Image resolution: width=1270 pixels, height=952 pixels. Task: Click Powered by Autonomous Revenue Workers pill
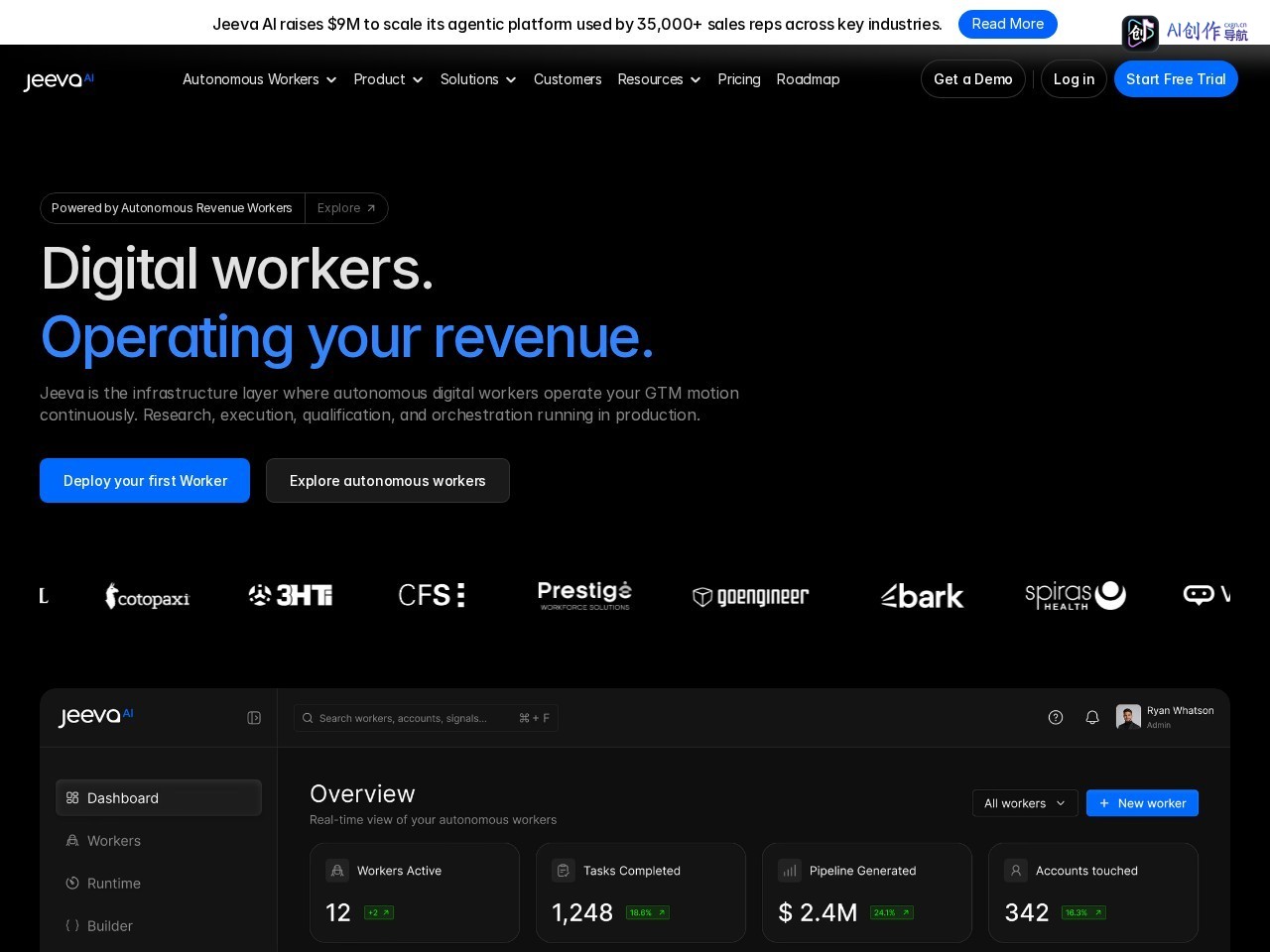(x=172, y=208)
